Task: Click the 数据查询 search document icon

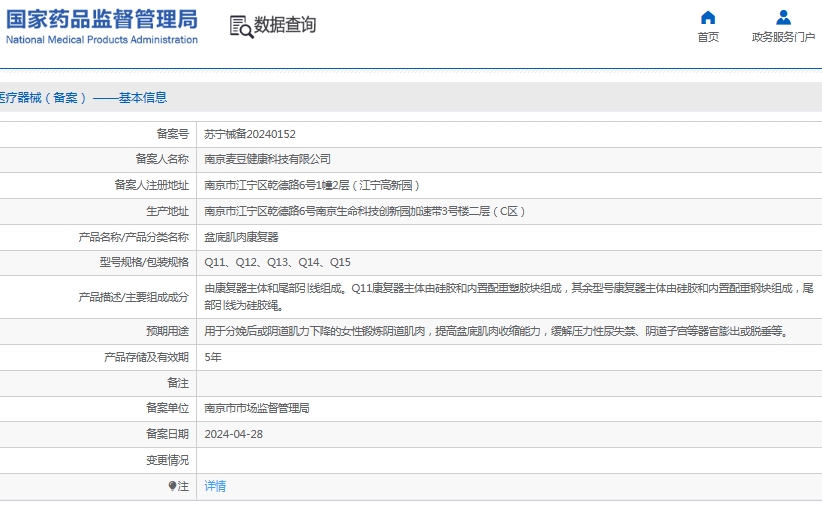Action: (242, 27)
